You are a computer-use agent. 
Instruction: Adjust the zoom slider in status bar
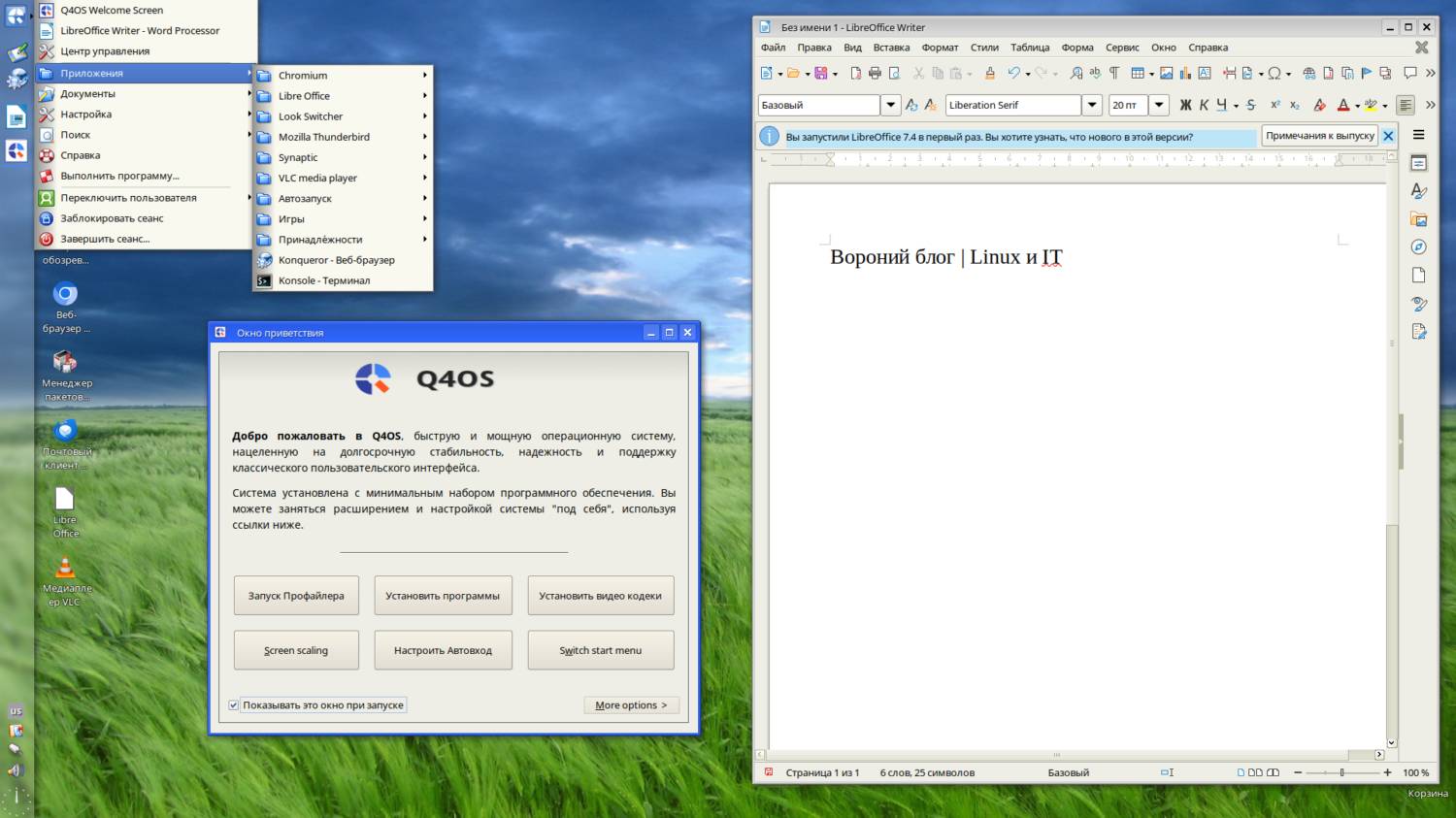[1341, 772]
